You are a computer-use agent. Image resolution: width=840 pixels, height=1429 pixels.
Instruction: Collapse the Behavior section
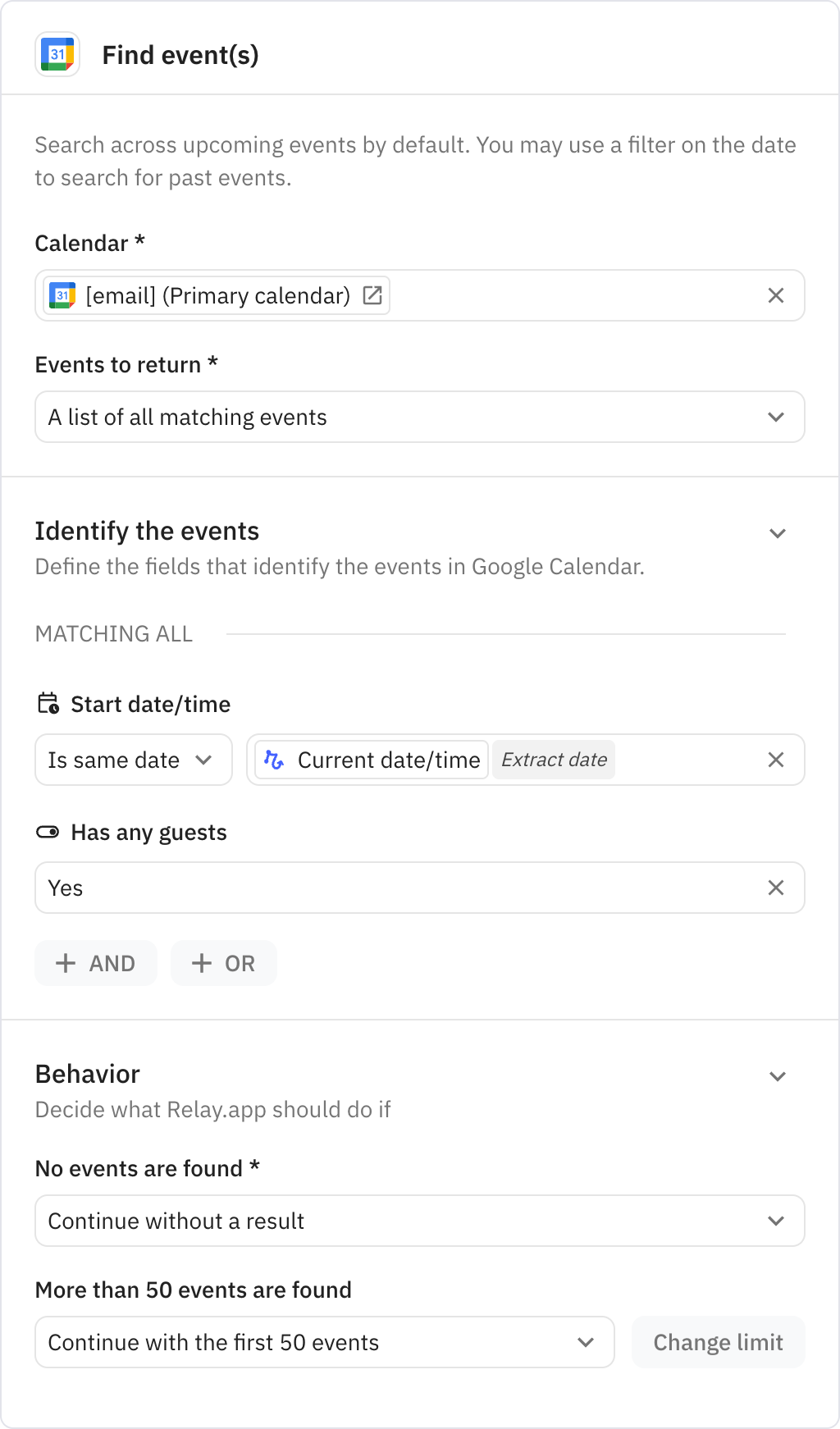pos(777,1076)
